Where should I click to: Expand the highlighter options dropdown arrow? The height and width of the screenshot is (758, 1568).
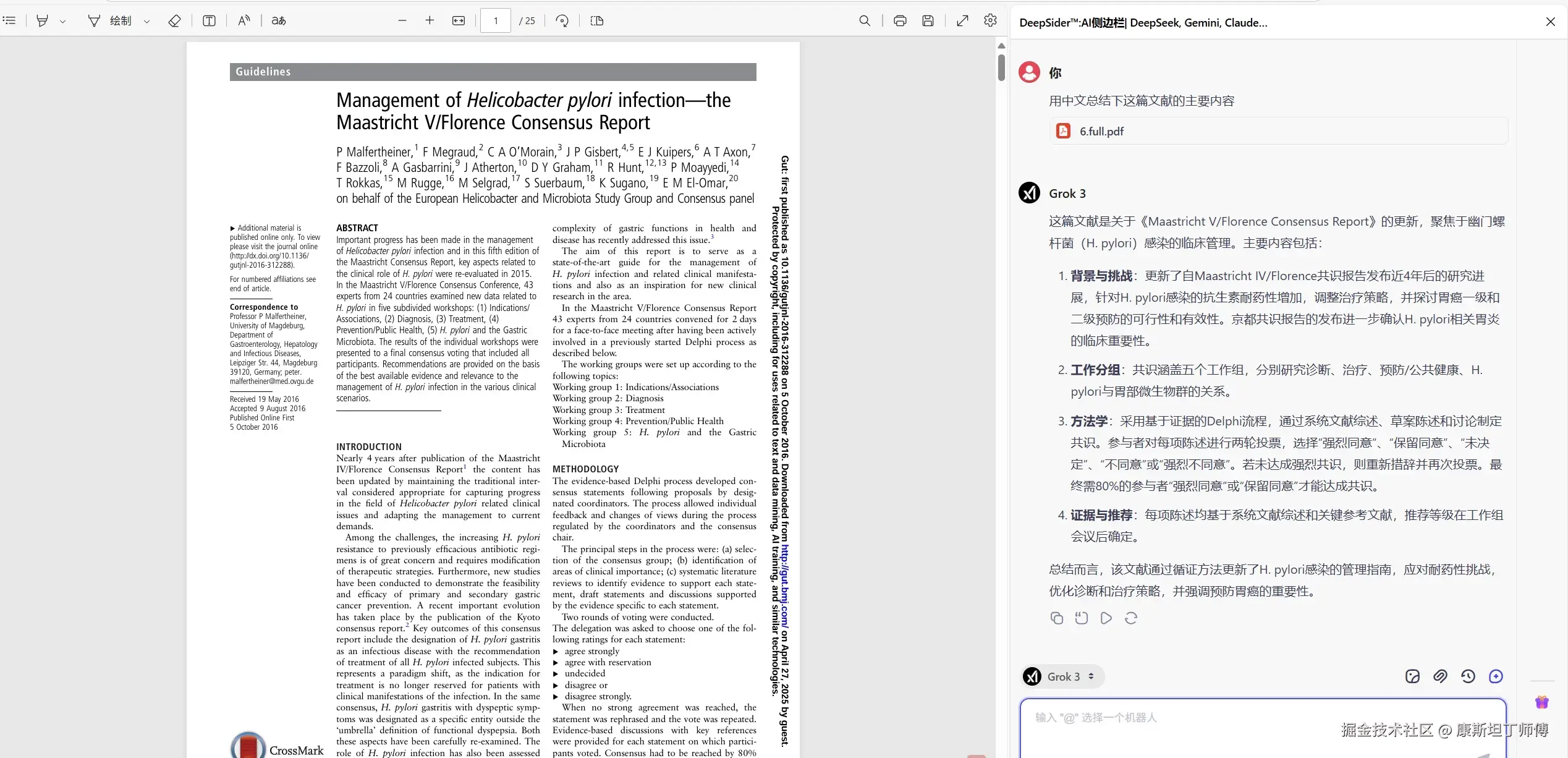tap(63, 22)
